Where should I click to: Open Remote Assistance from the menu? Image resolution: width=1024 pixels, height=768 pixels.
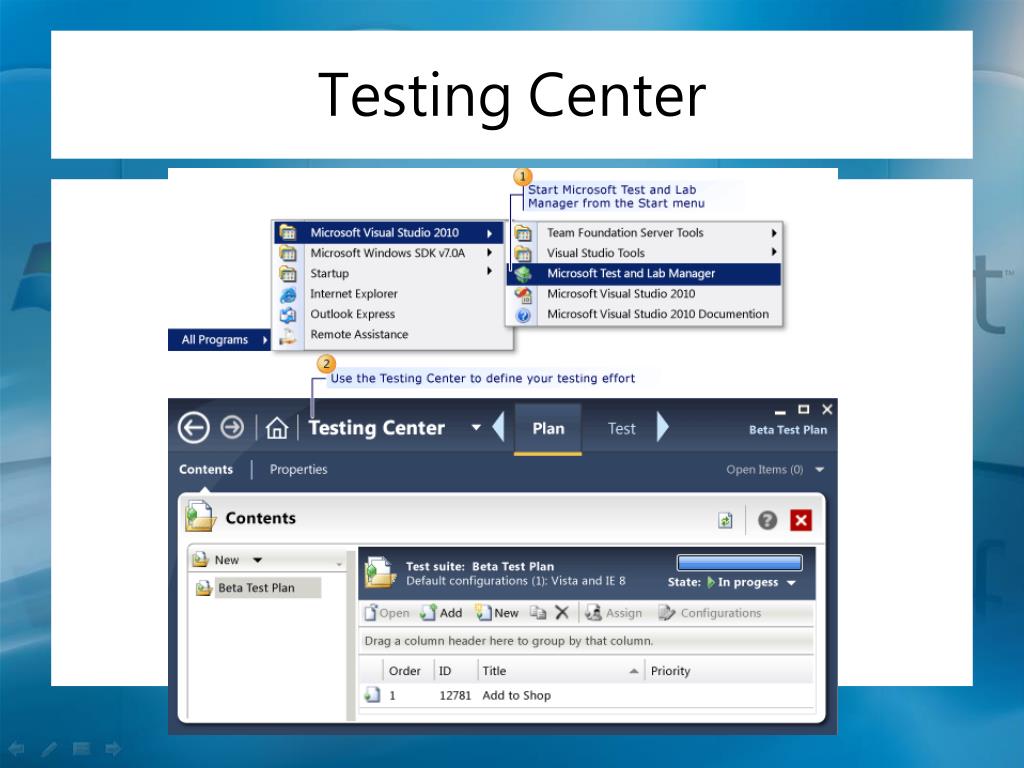coord(389,334)
